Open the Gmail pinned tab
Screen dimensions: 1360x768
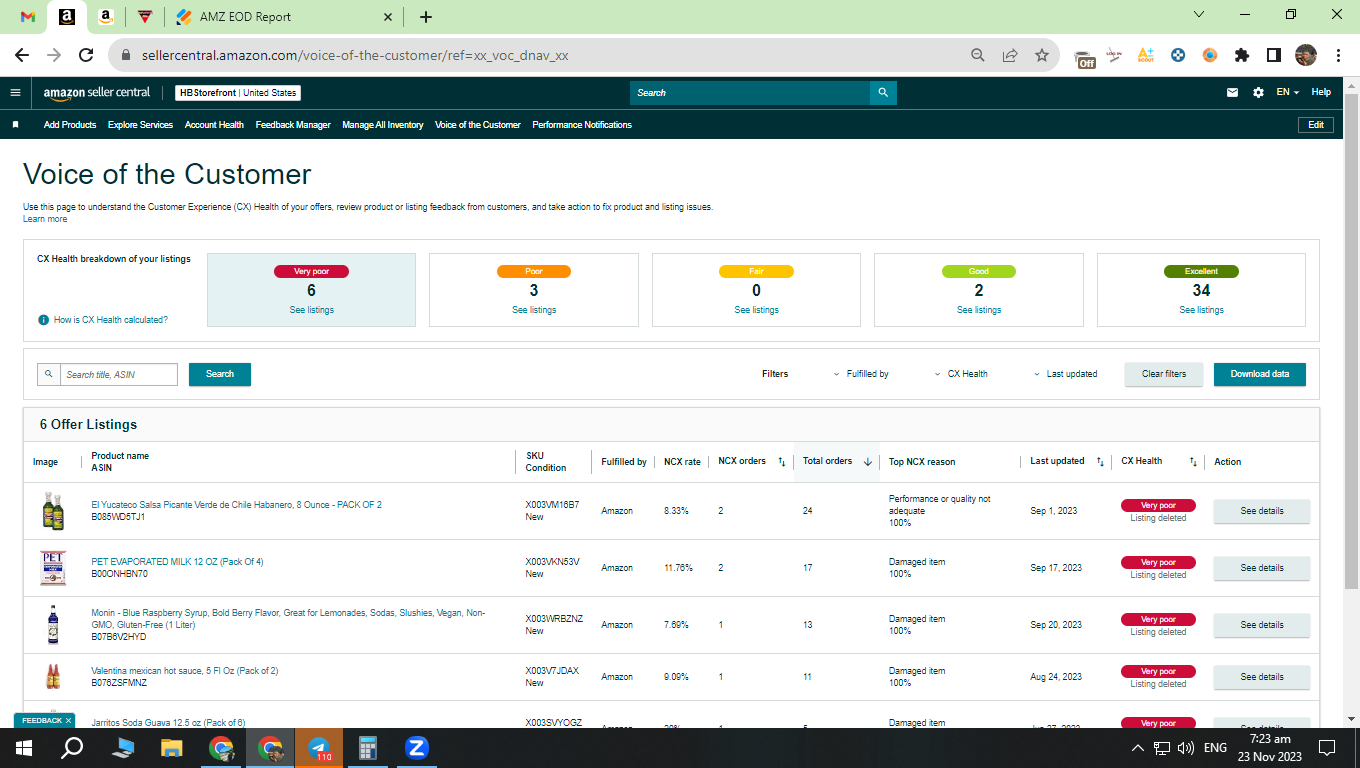tap(28, 17)
